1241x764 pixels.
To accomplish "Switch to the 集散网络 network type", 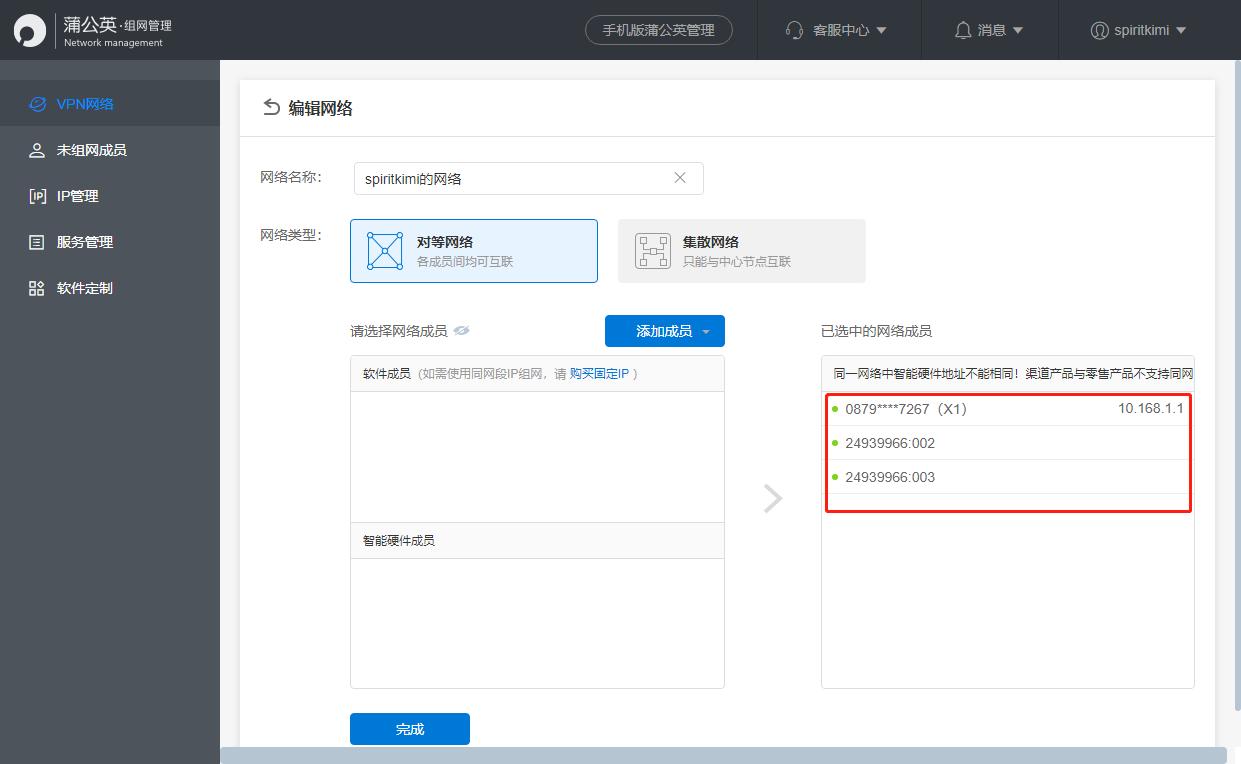I will tap(742, 250).
